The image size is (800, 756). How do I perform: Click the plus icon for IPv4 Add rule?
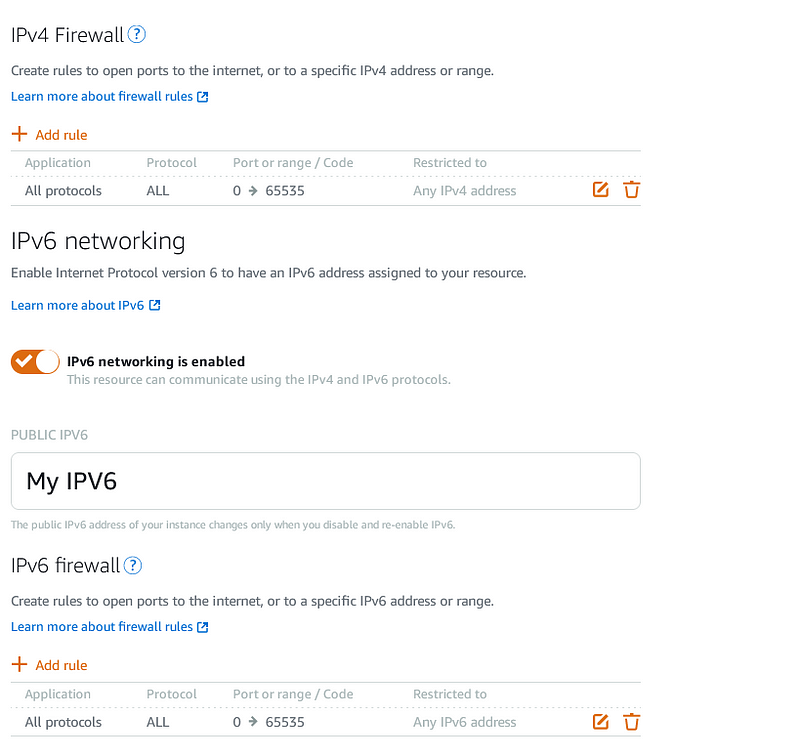pyautogui.click(x=19, y=134)
